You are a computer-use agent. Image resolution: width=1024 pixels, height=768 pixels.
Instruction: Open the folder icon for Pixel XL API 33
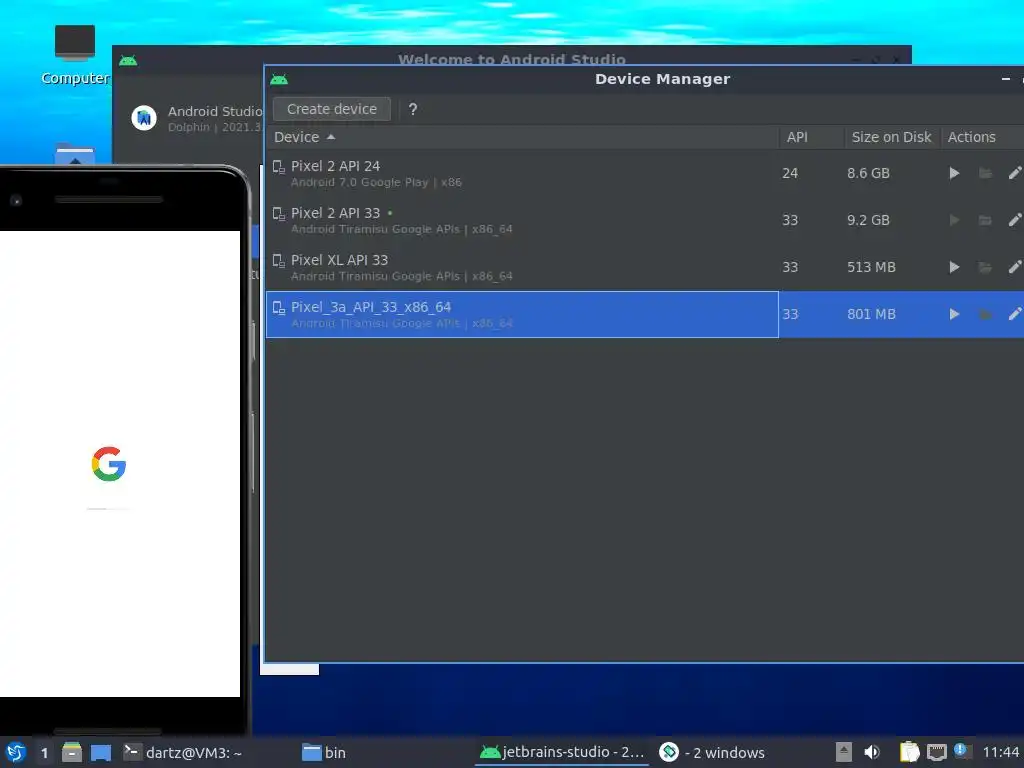point(985,267)
